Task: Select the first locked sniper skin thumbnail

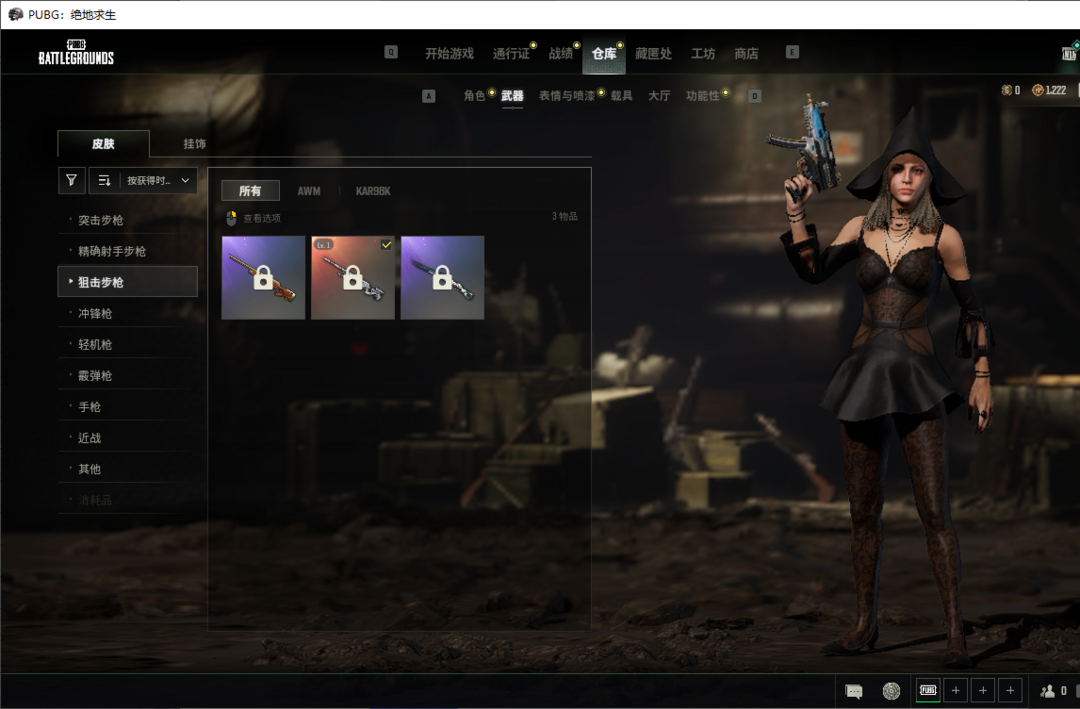Action: click(263, 278)
